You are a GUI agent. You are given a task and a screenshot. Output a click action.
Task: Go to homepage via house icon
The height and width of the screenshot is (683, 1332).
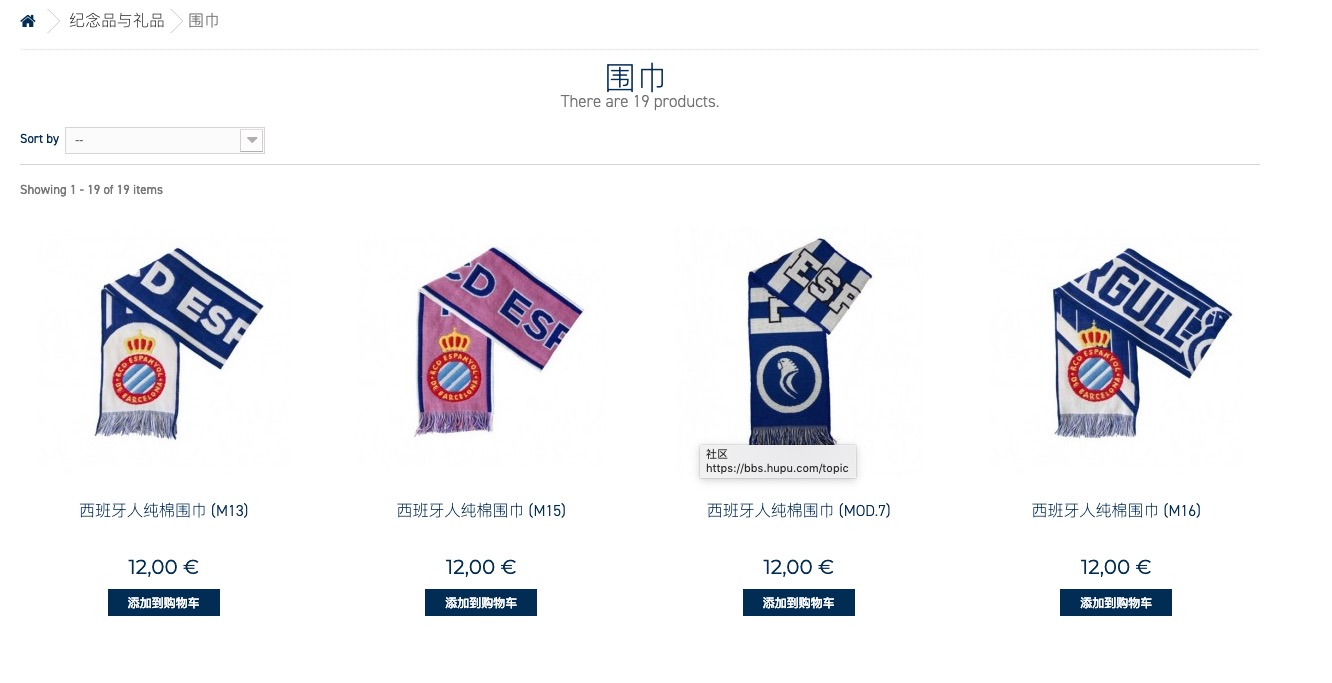coord(28,21)
